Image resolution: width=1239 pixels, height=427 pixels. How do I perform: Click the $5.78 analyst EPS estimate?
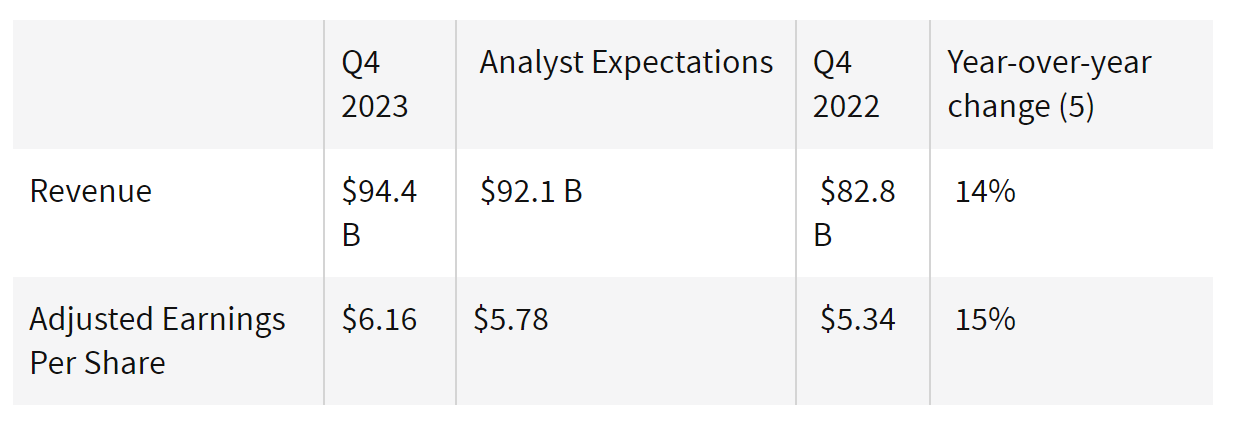point(511,319)
